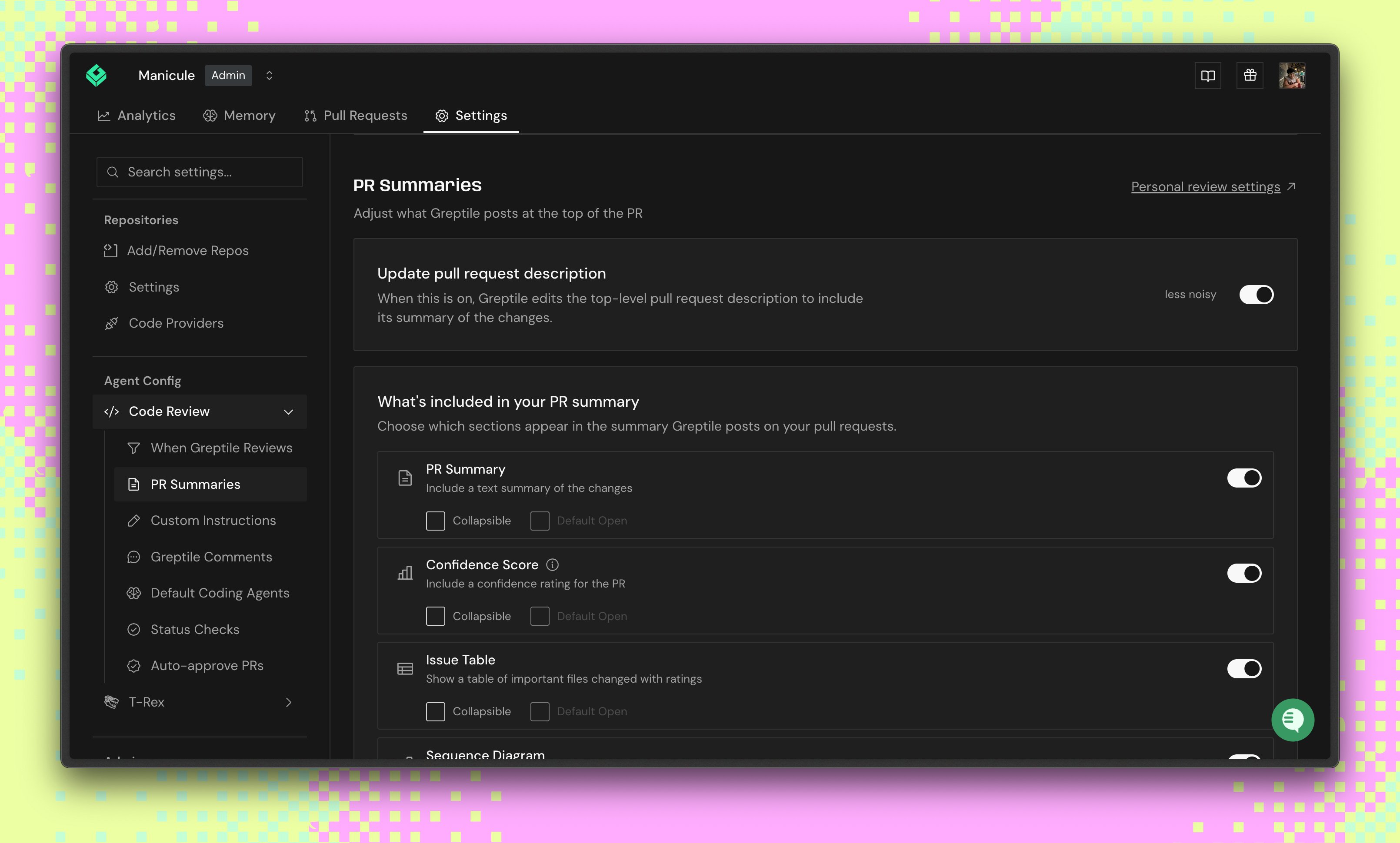This screenshot has height=843, width=1400.
Task: Select the Settings tab
Action: (471, 116)
